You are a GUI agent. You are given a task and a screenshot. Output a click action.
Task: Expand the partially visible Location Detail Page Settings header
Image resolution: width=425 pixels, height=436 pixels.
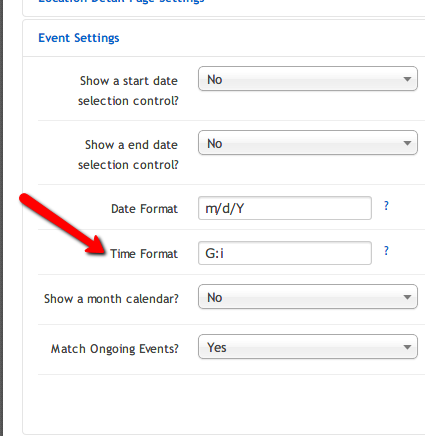(x=121, y=2)
